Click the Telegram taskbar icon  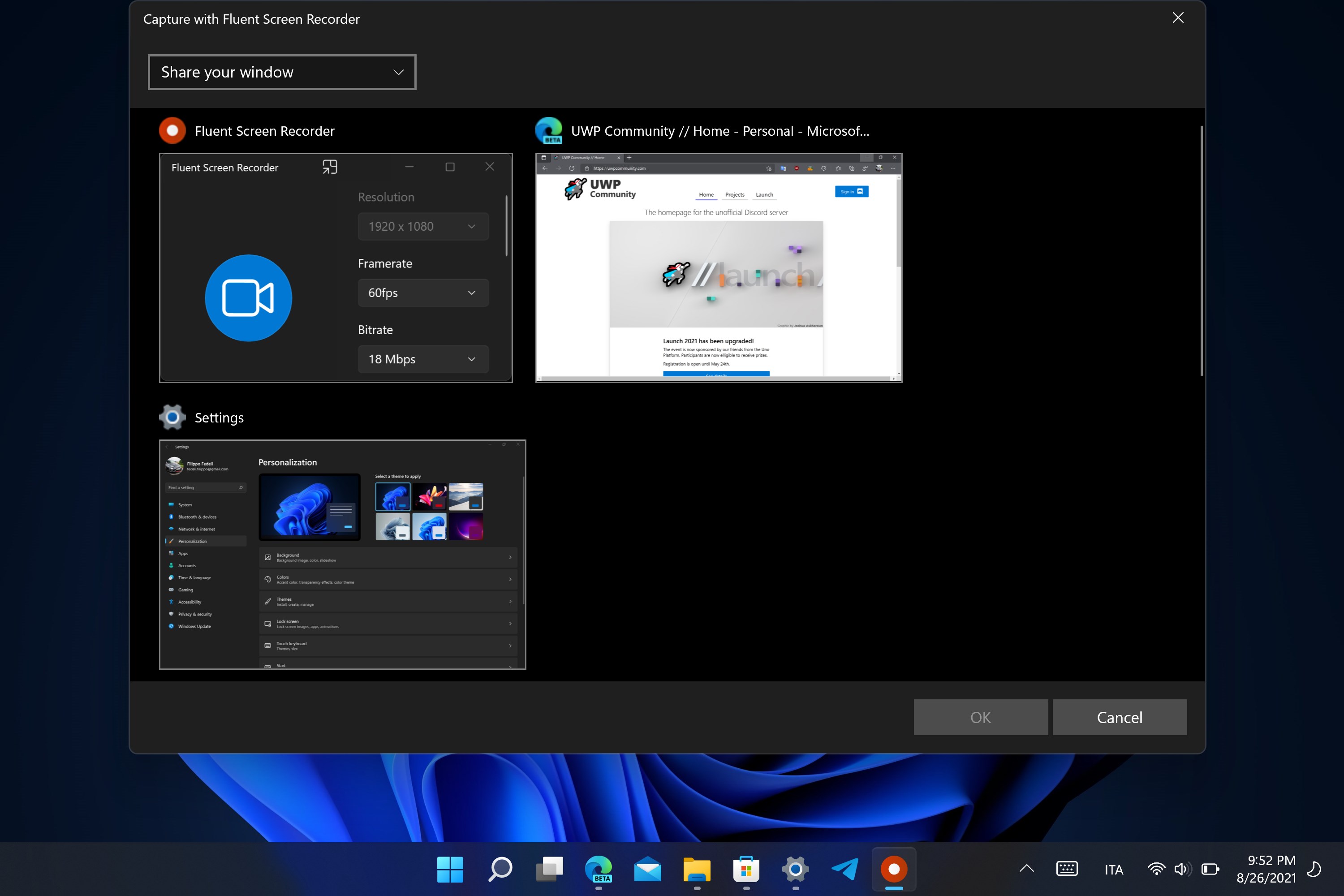[845, 869]
